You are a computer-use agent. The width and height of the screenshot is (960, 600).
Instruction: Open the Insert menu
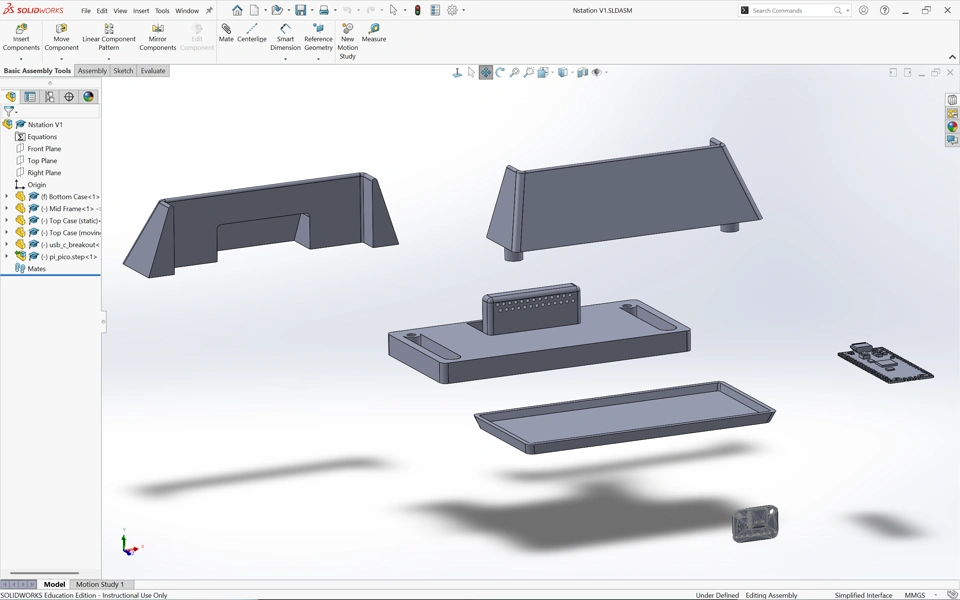pyautogui.click(x=141, y=10)
